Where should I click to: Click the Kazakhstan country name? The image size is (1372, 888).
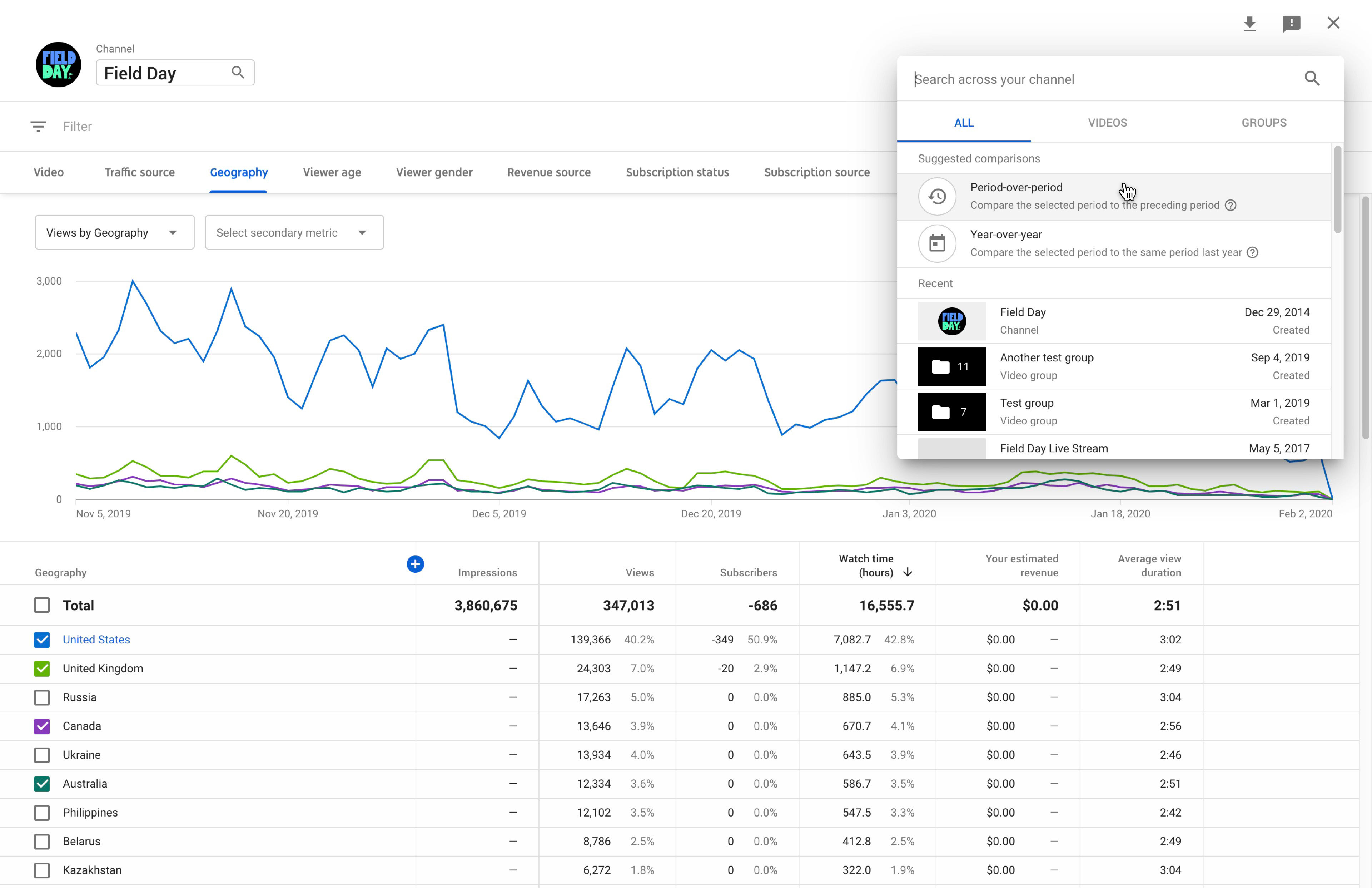[x=92, y=871]
